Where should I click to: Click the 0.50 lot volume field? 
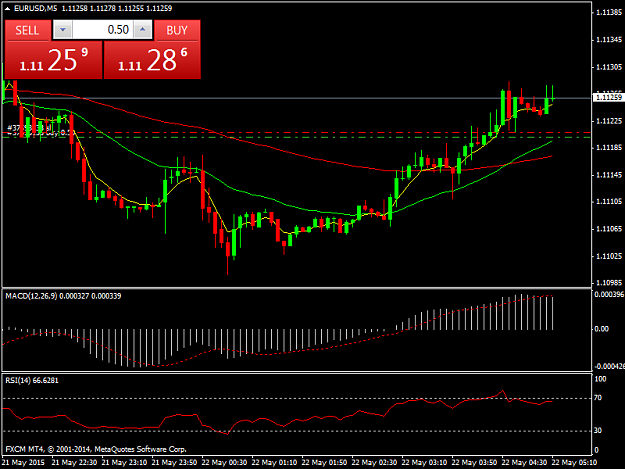click(x=102, y=30)
